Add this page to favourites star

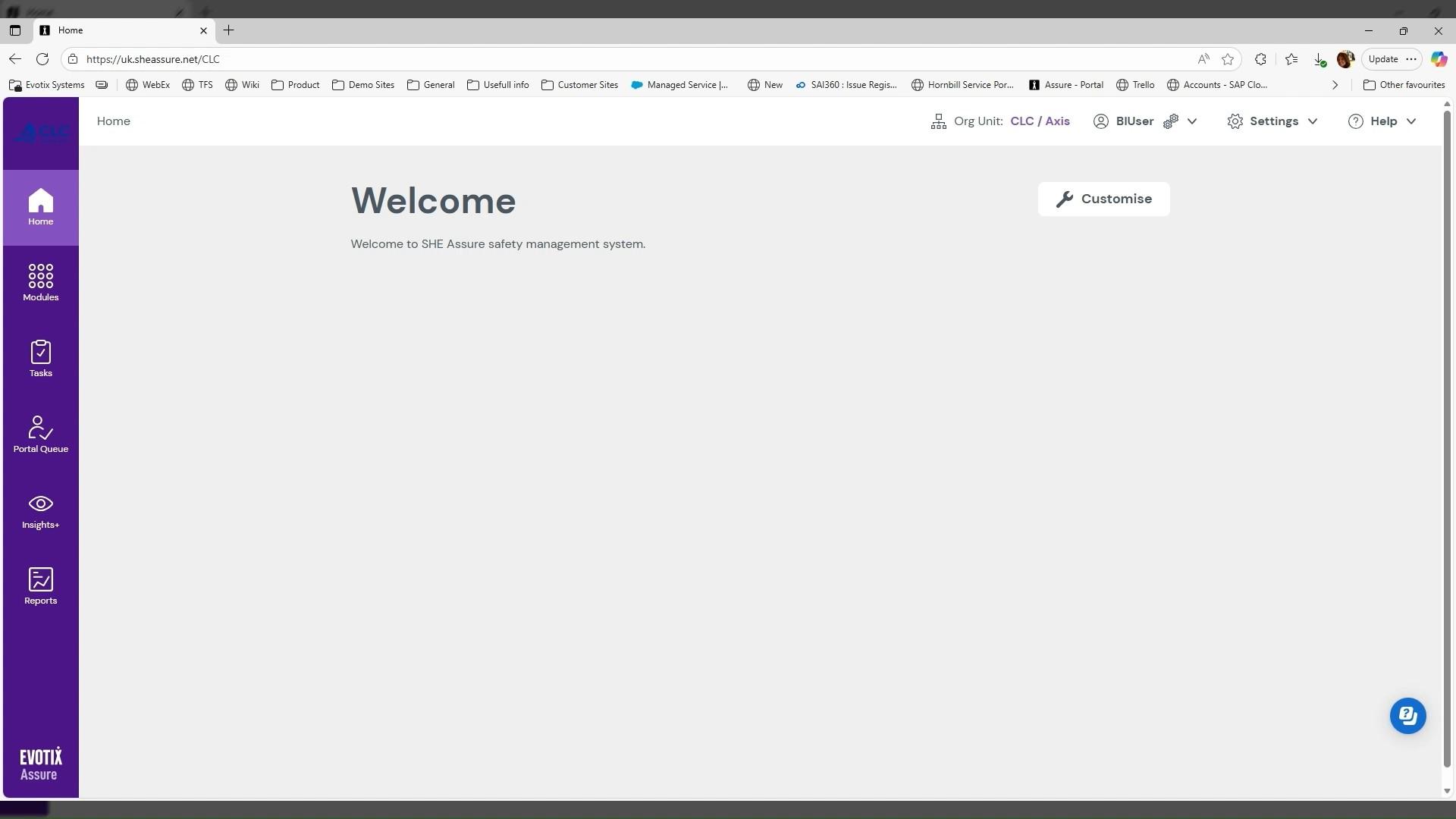[1228, 59]
